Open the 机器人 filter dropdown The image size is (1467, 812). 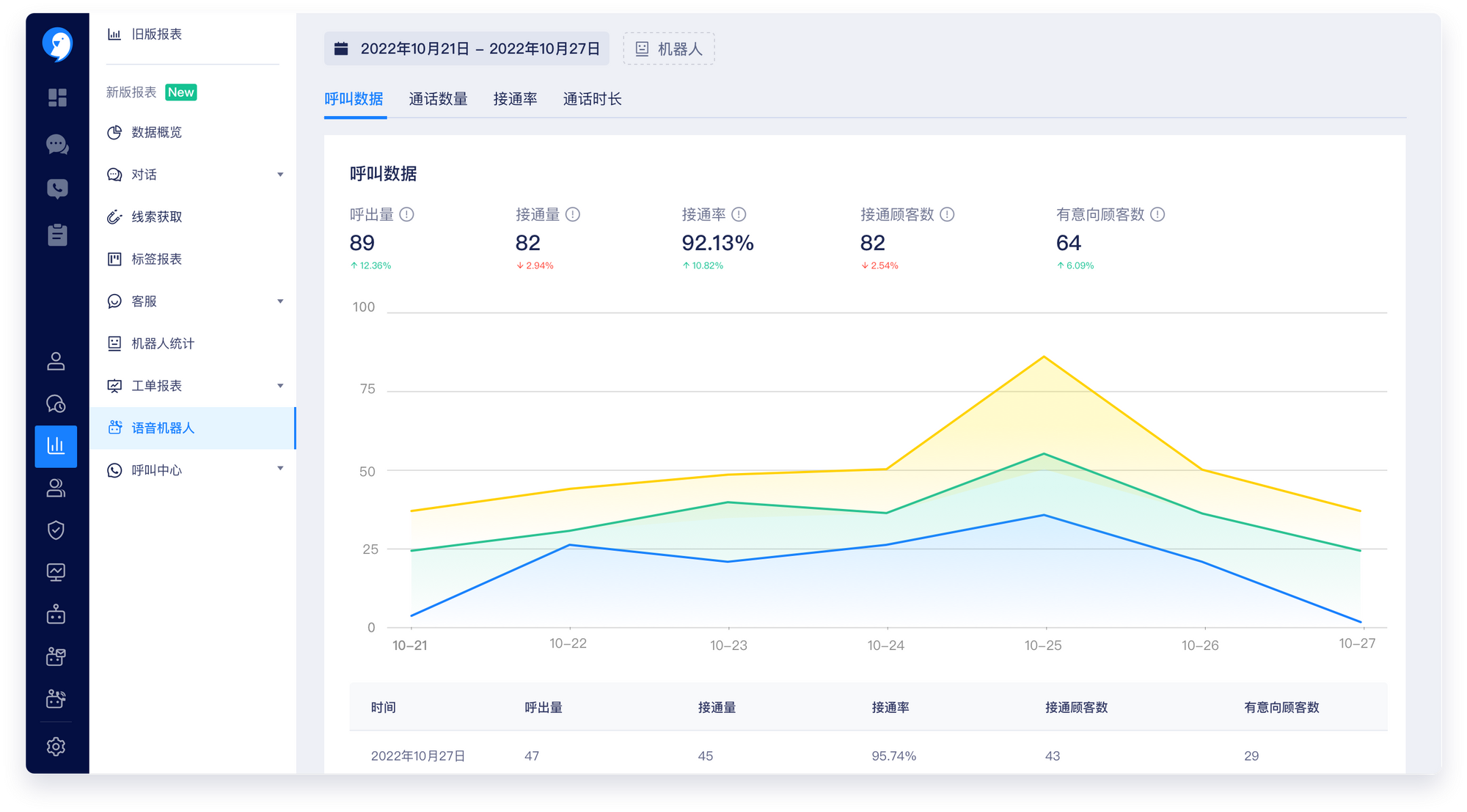[x=669, y=48]
